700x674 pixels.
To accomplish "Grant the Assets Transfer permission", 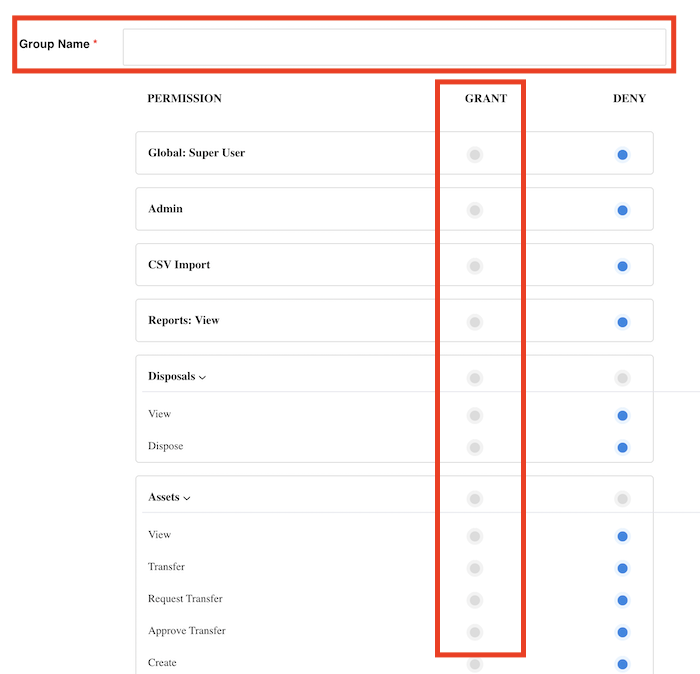I will pos(475,568).
